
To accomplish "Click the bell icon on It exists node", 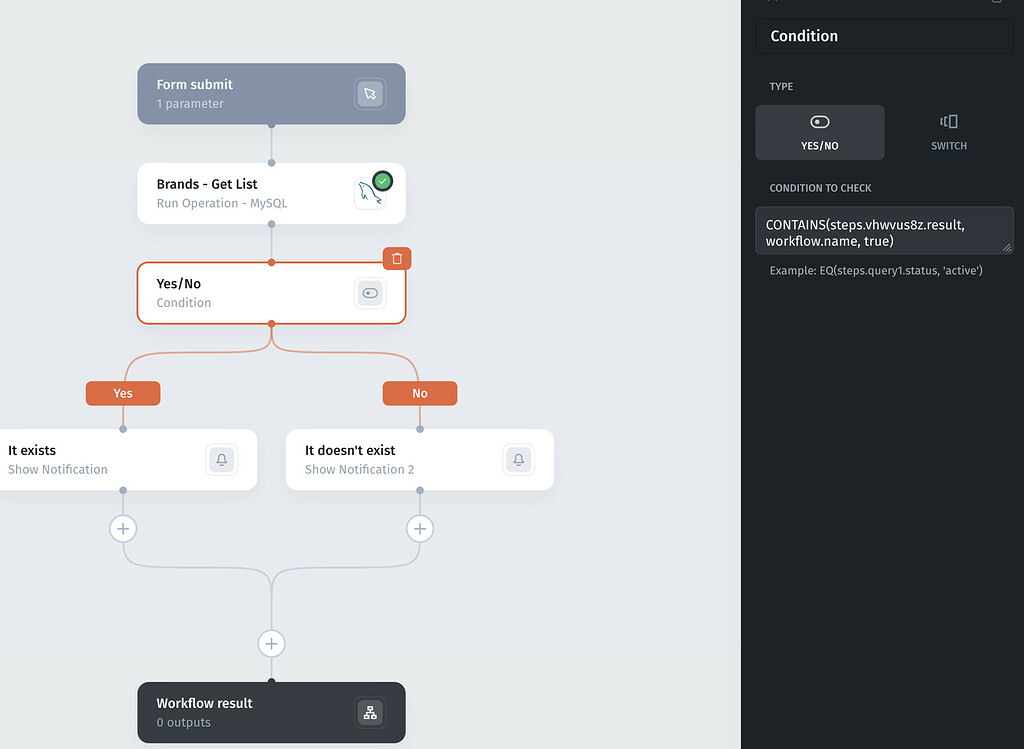I will 221,460.
